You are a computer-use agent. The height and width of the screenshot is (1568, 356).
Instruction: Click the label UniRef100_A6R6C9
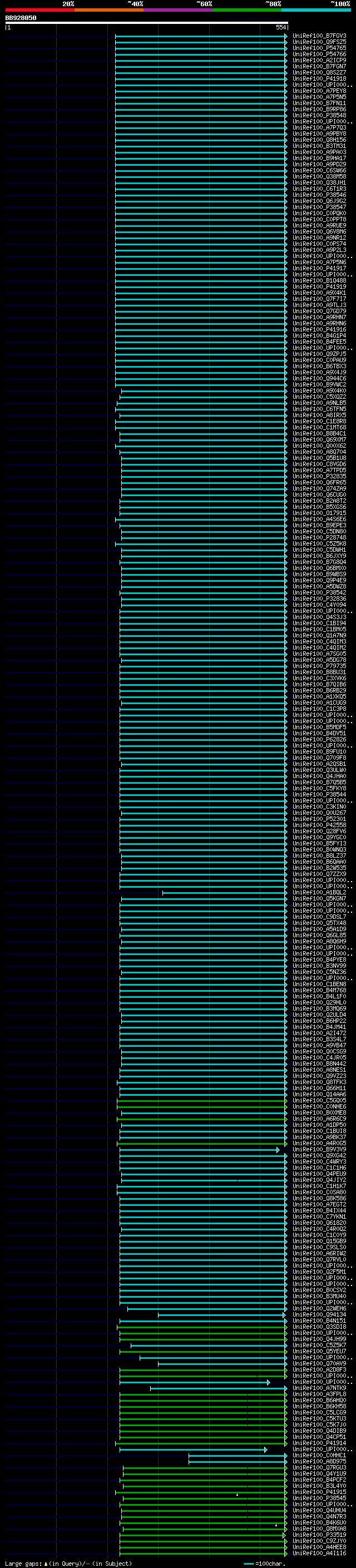tap(319, 1118)
